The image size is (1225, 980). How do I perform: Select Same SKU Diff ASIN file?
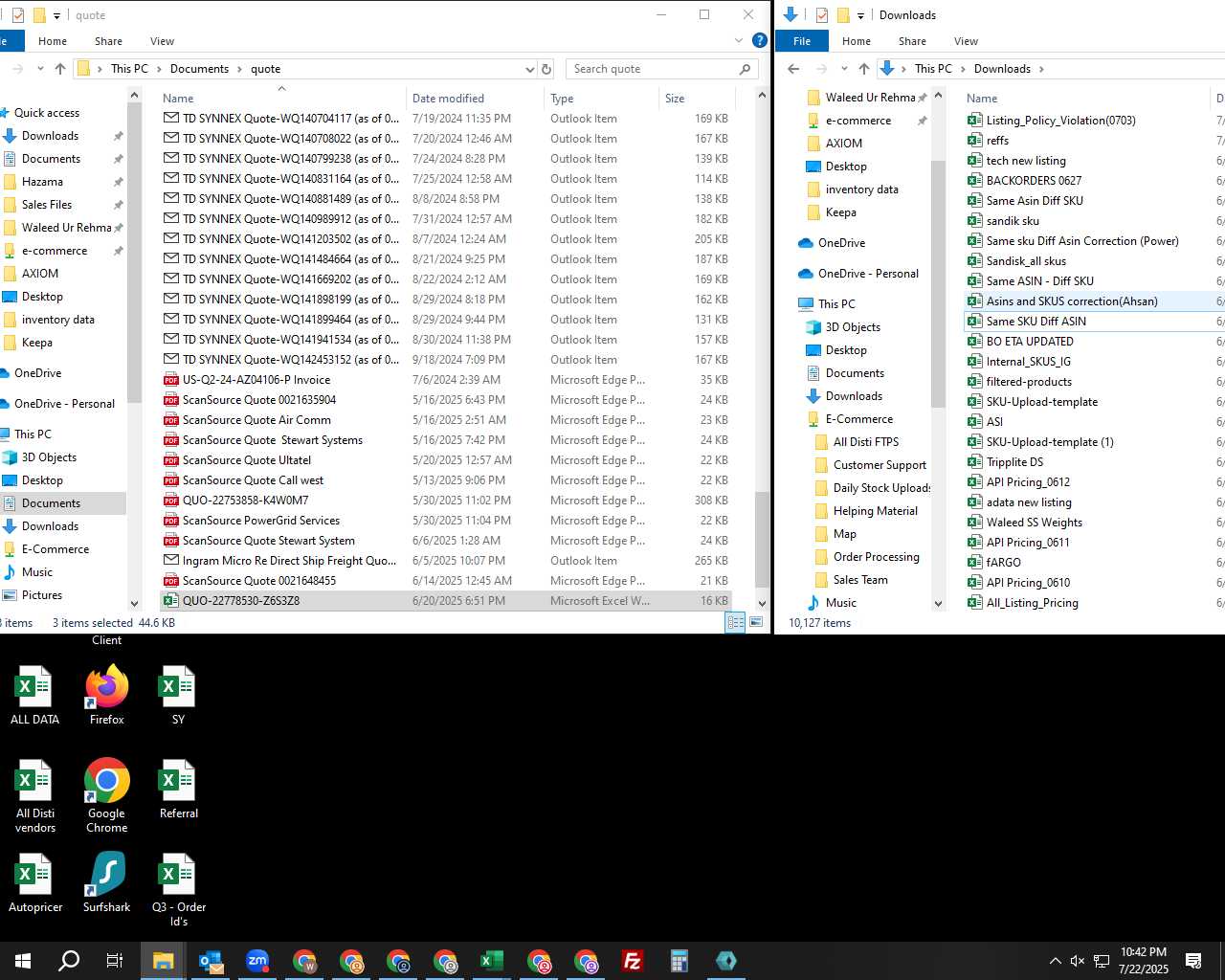point(1036,321)
